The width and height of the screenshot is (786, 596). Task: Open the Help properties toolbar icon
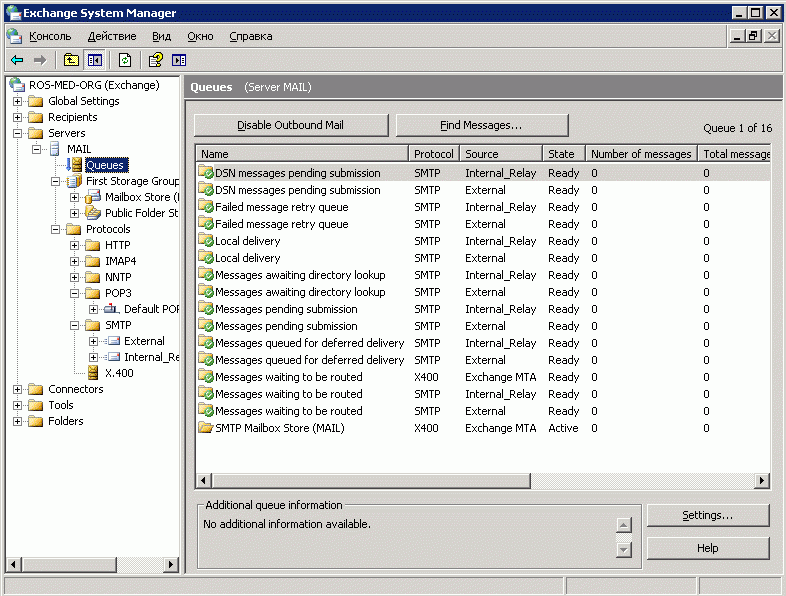point(156,61)
